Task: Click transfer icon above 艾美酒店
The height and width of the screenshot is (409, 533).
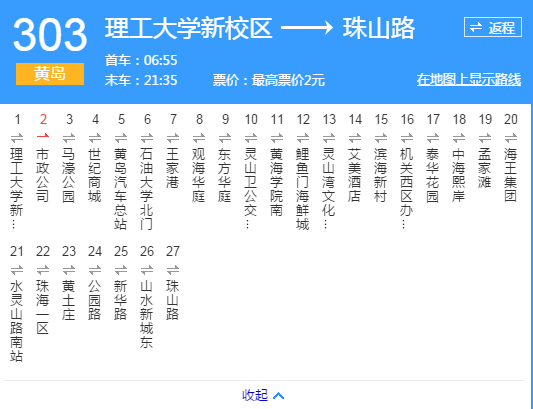Action: pos(355,138)
